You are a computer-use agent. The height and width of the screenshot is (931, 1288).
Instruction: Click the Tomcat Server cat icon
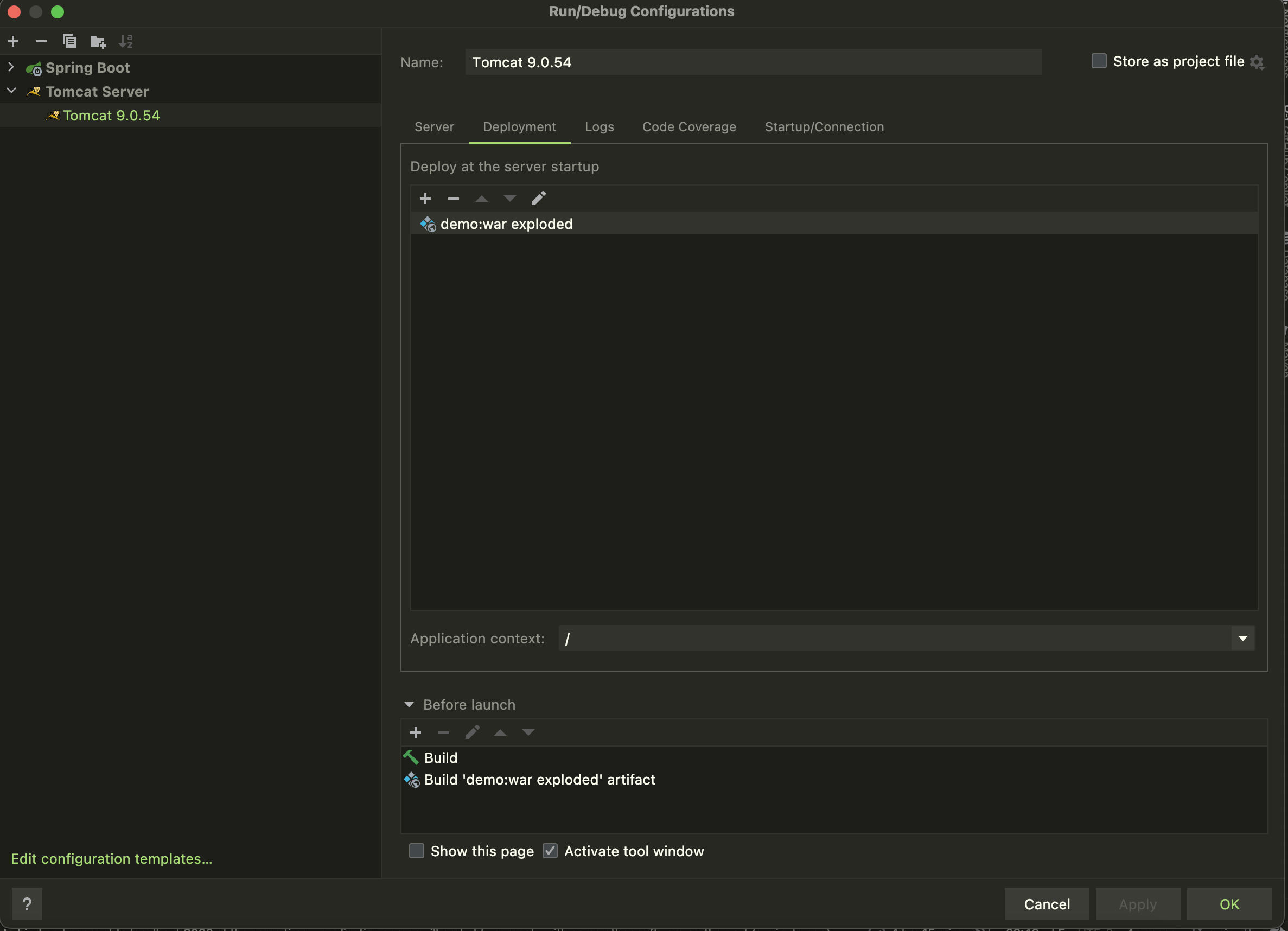click(x=34, y=92)
